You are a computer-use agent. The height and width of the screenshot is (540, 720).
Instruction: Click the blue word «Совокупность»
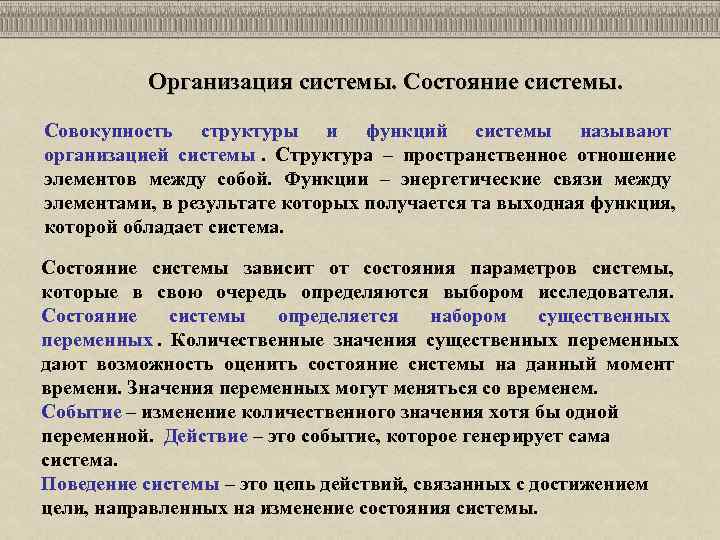coord(108,132)
